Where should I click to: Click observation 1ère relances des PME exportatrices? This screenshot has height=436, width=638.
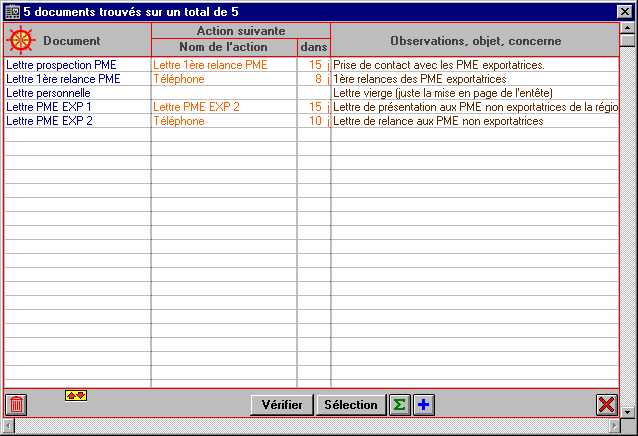click(x=420, y=79)
